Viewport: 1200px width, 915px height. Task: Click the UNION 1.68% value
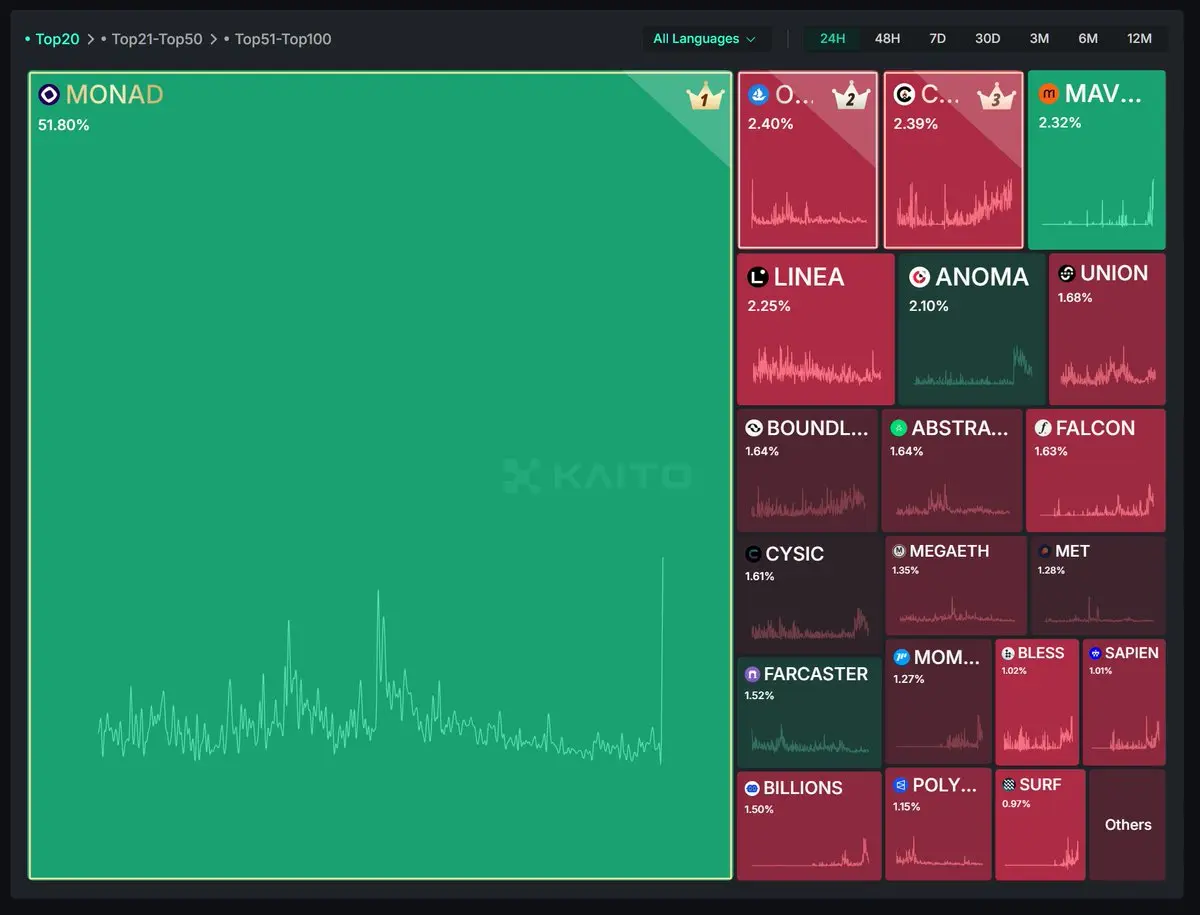click(1075, 298)
